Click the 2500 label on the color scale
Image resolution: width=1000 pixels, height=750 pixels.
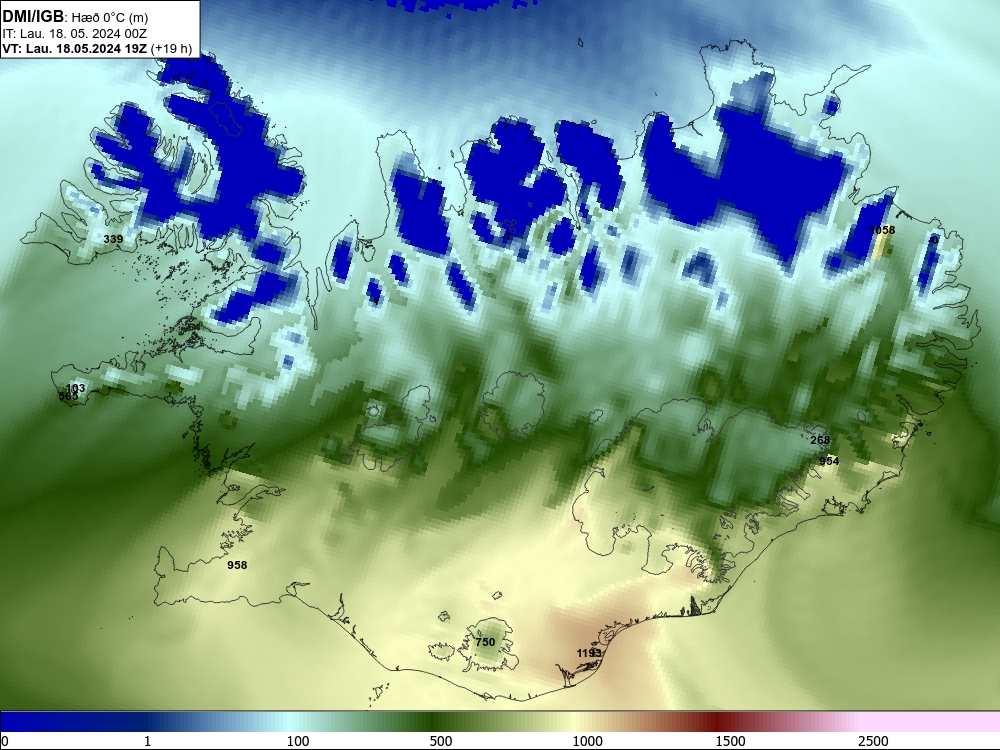[x=873, y=741]
